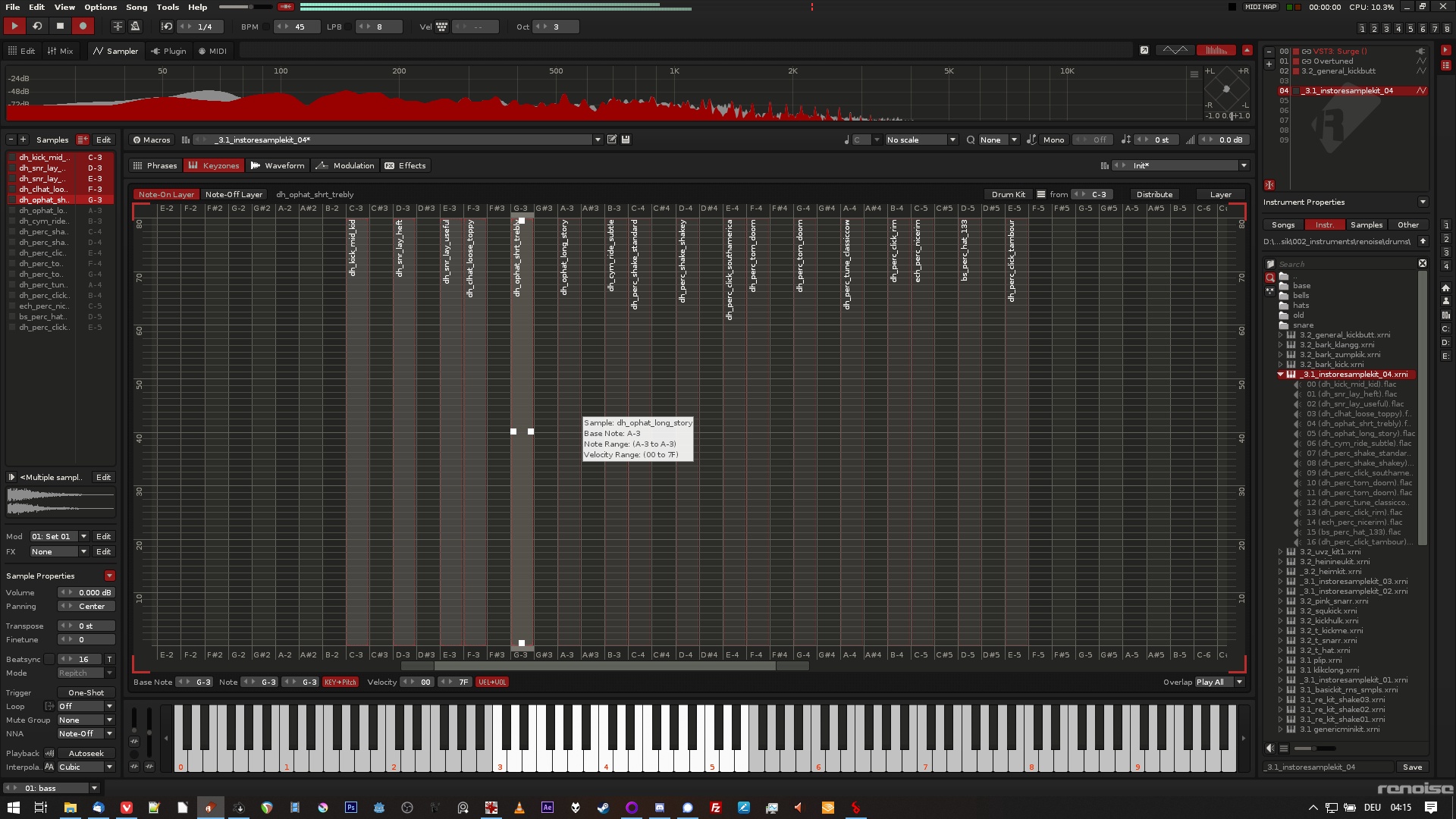Open the instrument name dropdown arrow

point(598,140)
